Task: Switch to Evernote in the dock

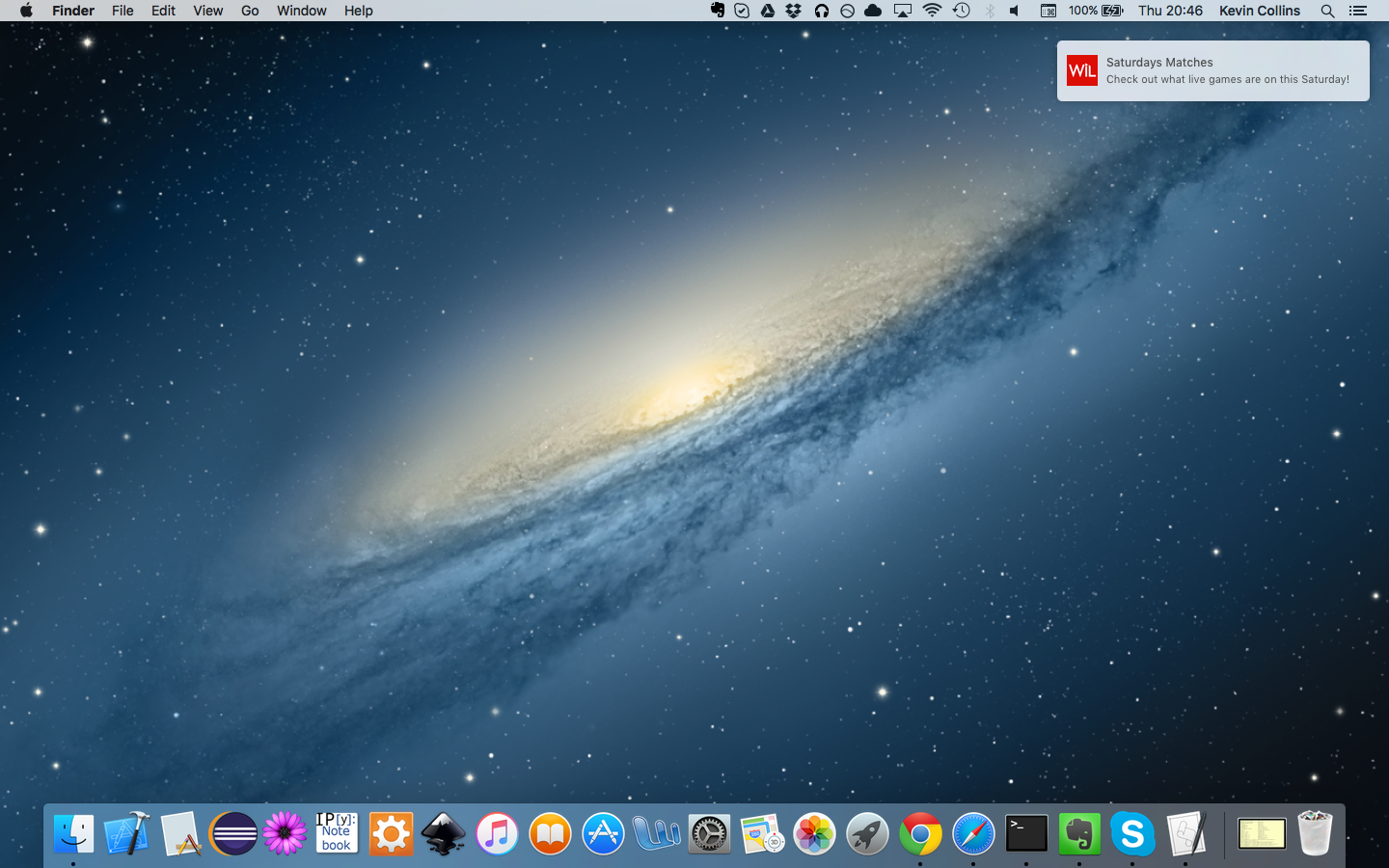Action: click(1079, 833)
